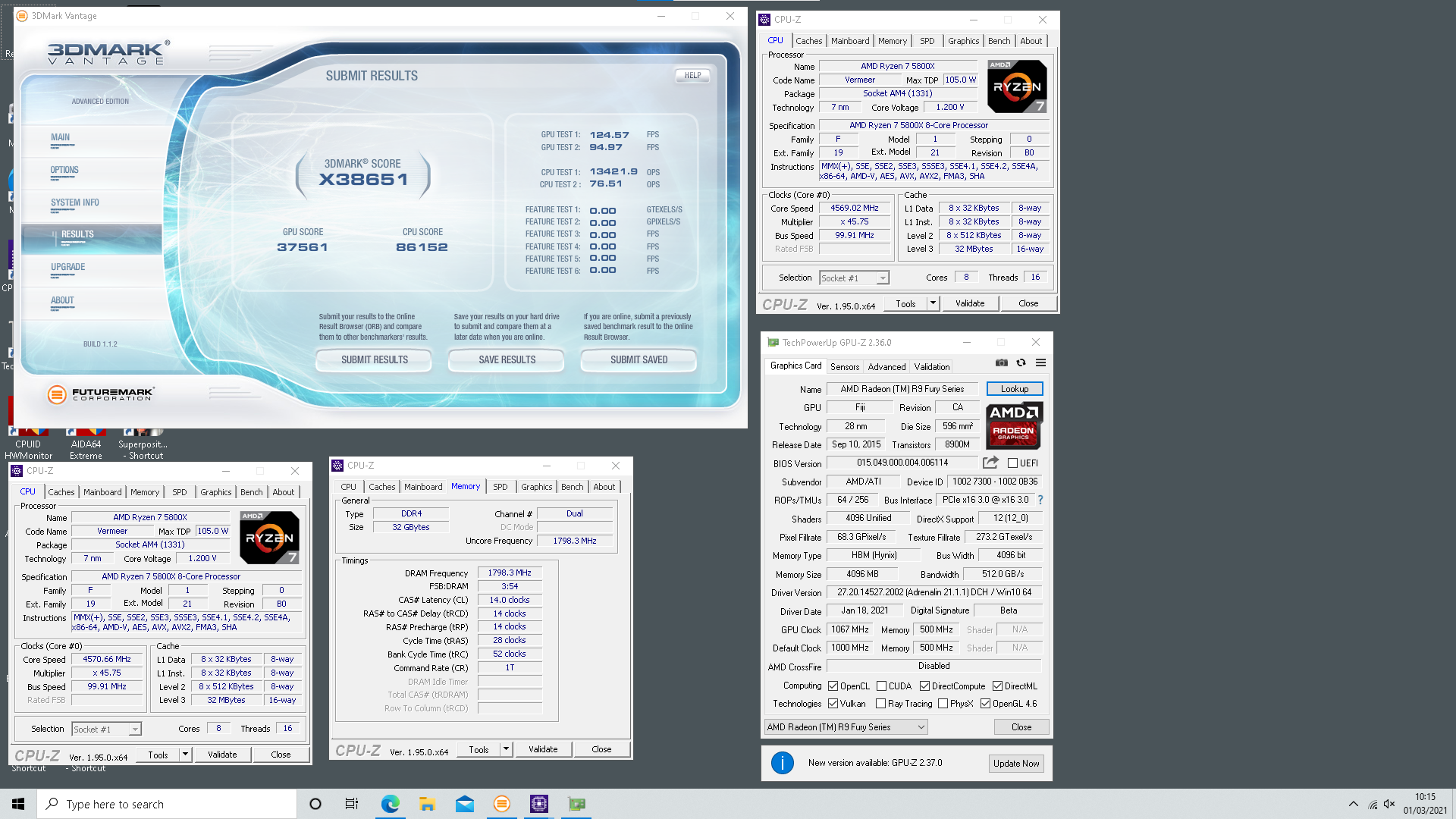Toggle UEFI checkbox in GPU-Z

[x=1012, y=463]
